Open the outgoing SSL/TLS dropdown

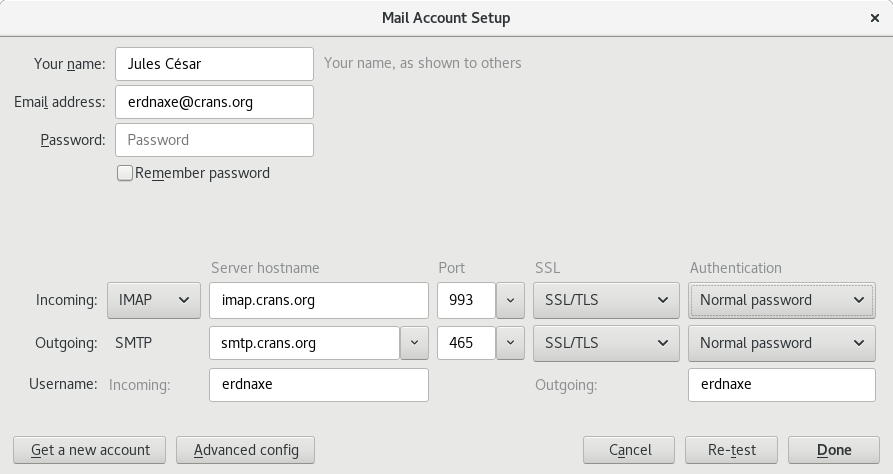(x=604, y=343)
